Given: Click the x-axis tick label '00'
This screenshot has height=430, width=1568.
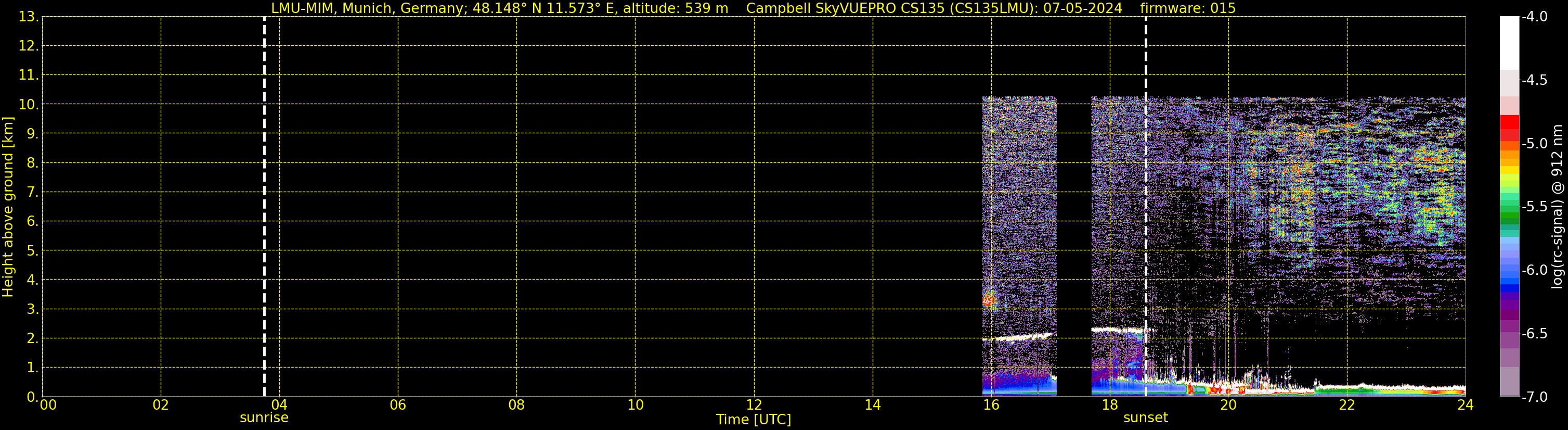Looking at the screenshot, I should tap(48, 405).
